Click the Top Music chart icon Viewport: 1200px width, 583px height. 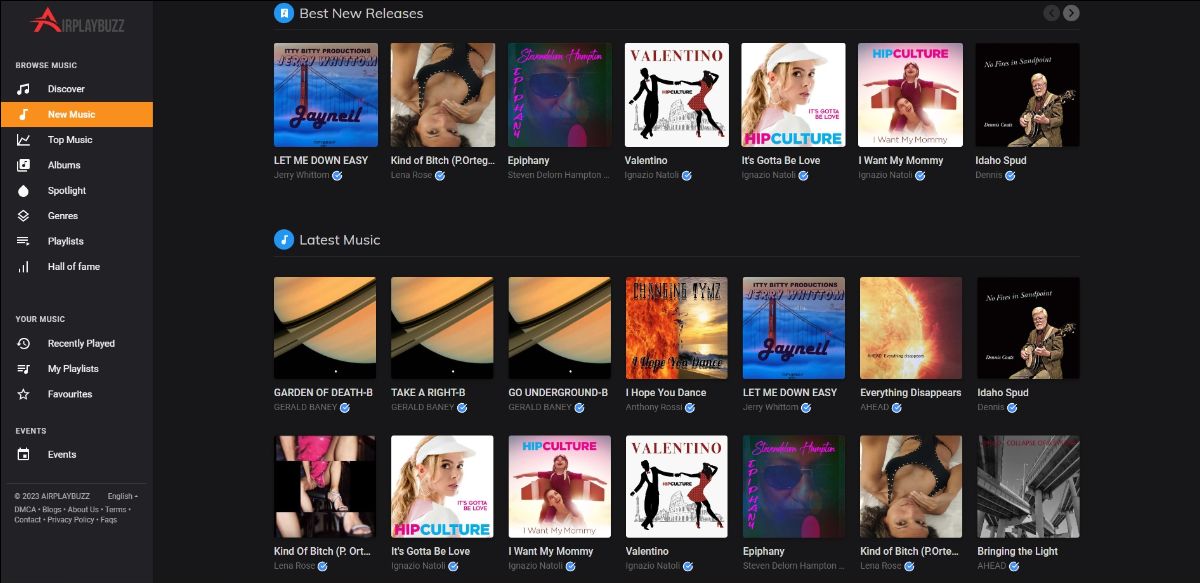pyautogui.click(x=24, y=140)
